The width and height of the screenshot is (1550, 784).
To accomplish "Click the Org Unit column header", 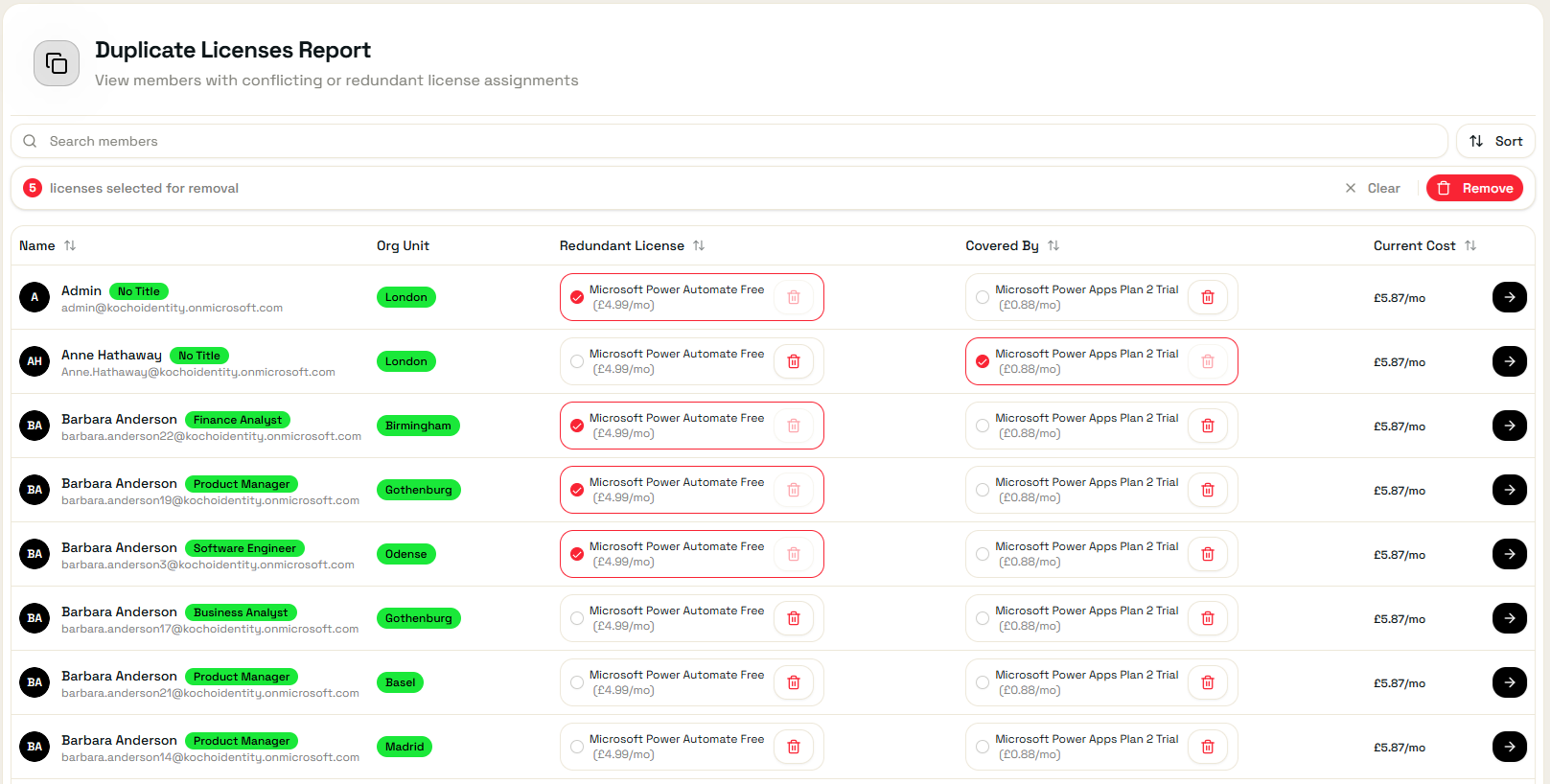I will click(x=403, y=246).
